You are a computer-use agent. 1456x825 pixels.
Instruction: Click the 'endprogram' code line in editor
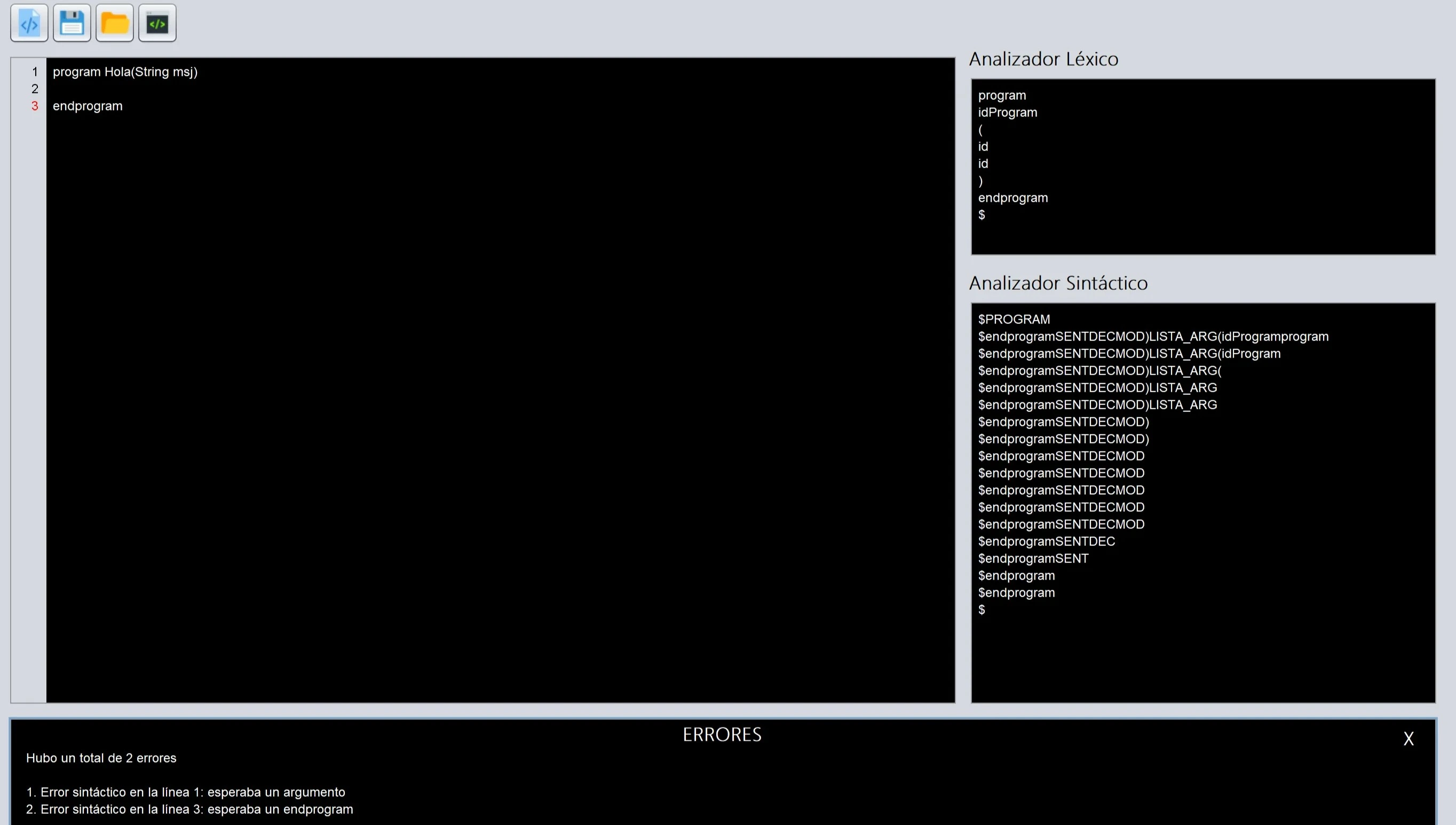click(88, 106)
